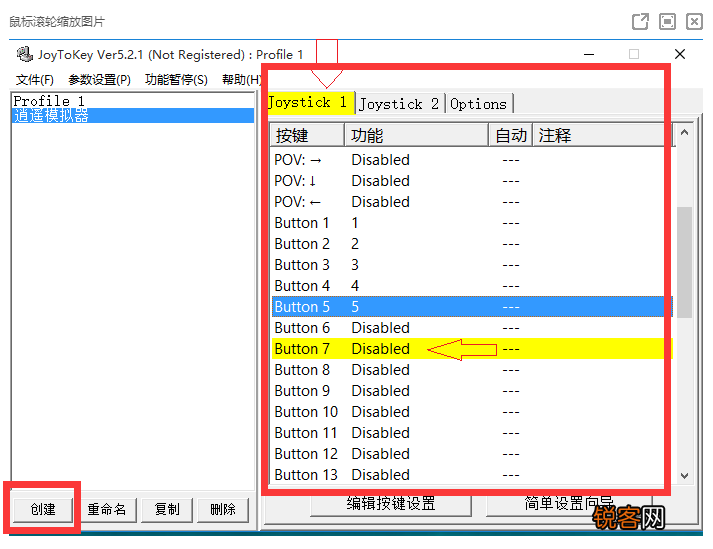The height and width of the screenshot is (549, 713).
Task: Select the POV: → row
Action: 472,160
